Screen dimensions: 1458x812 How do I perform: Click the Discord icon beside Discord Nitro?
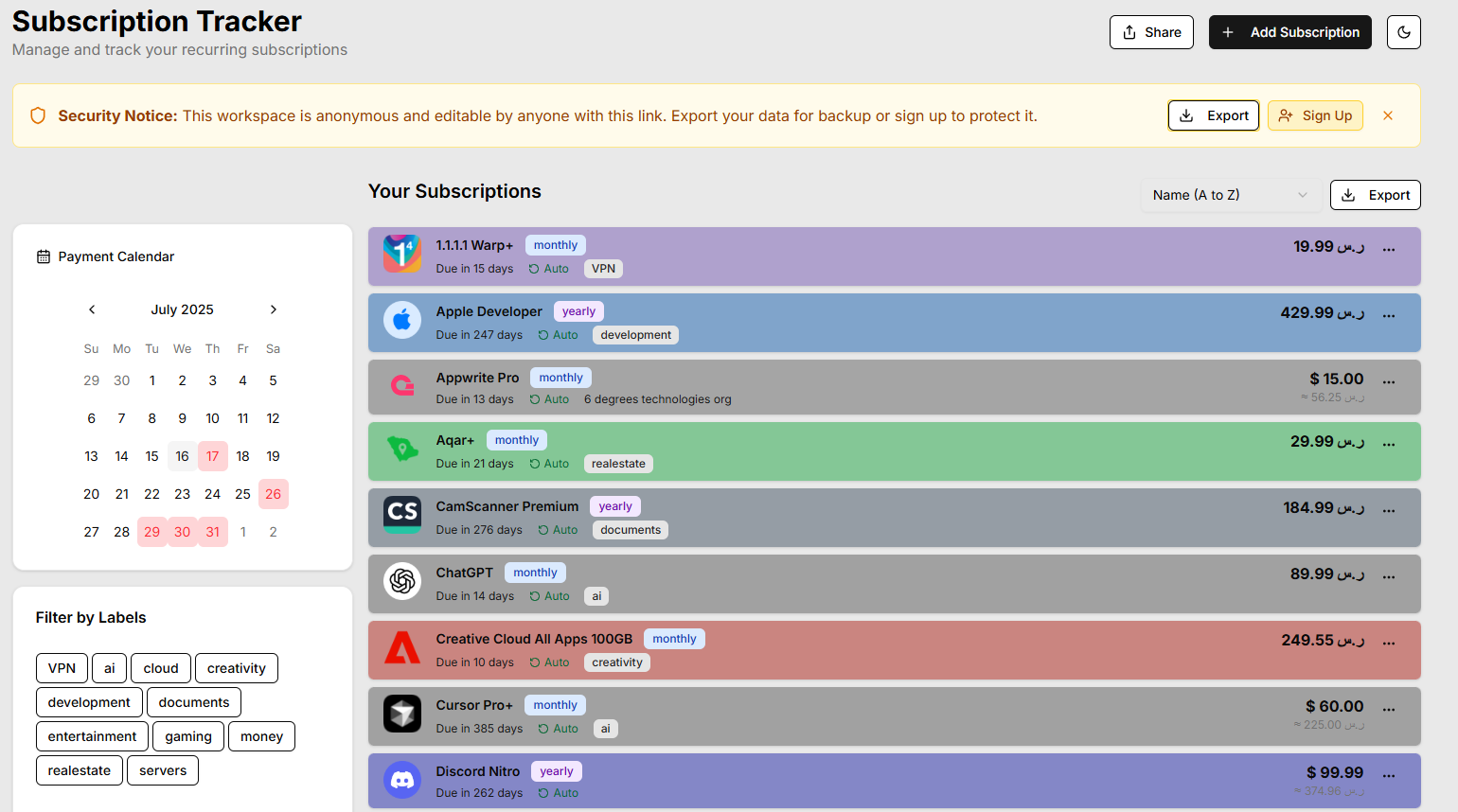402,780
